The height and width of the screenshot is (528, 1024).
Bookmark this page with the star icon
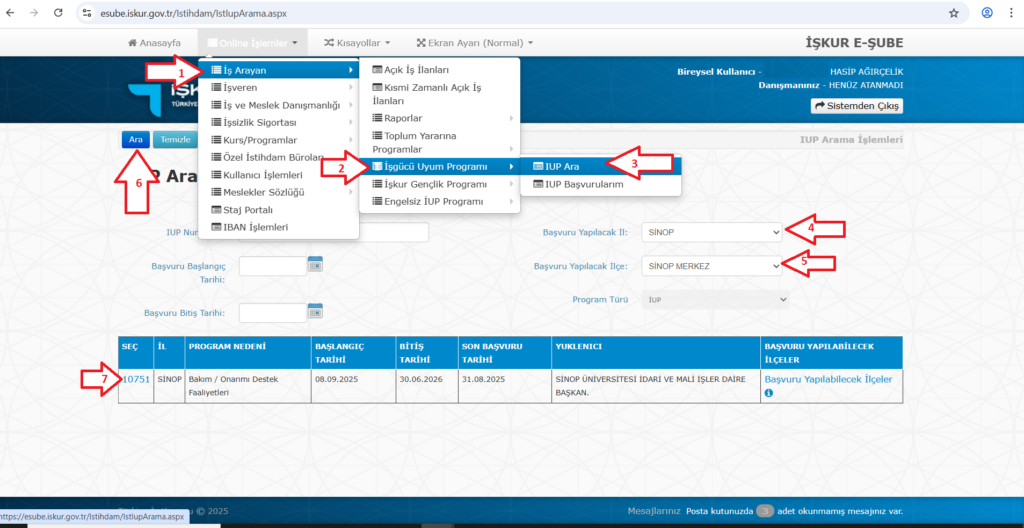point(954,14)
